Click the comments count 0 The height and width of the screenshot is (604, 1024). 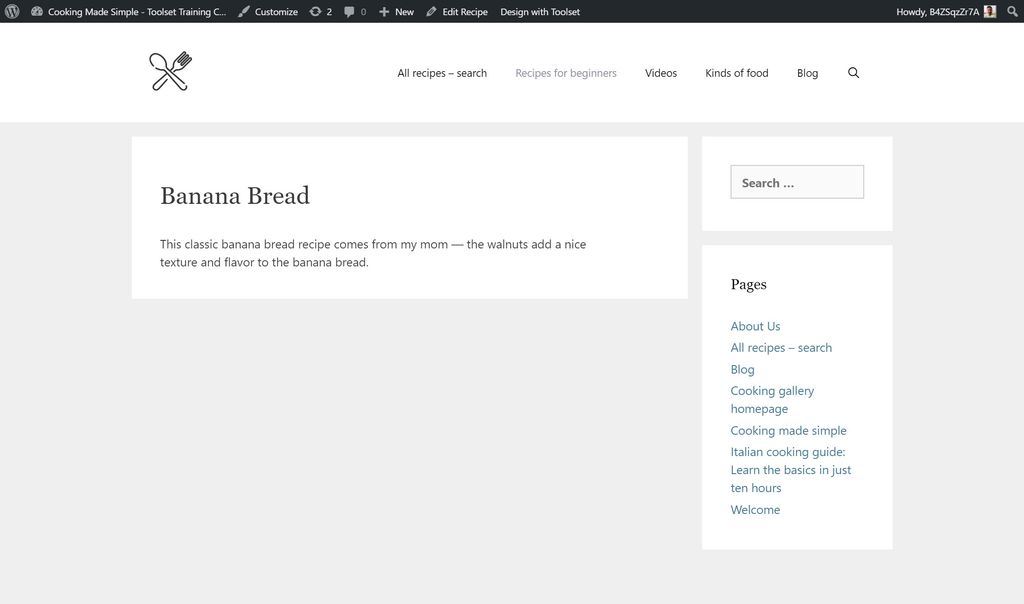pyautogui.click(x=363, y=12)
